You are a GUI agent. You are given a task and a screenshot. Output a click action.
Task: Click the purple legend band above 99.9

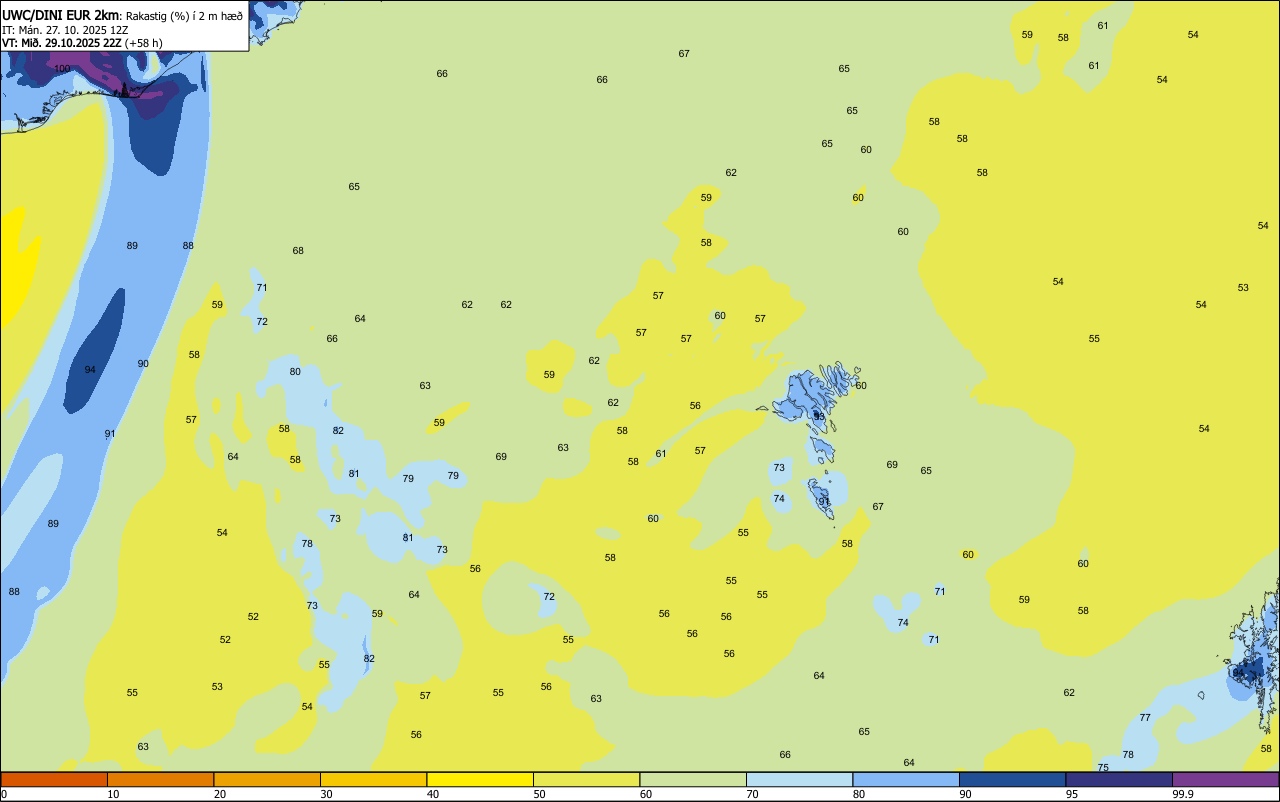click(1225, 779)
